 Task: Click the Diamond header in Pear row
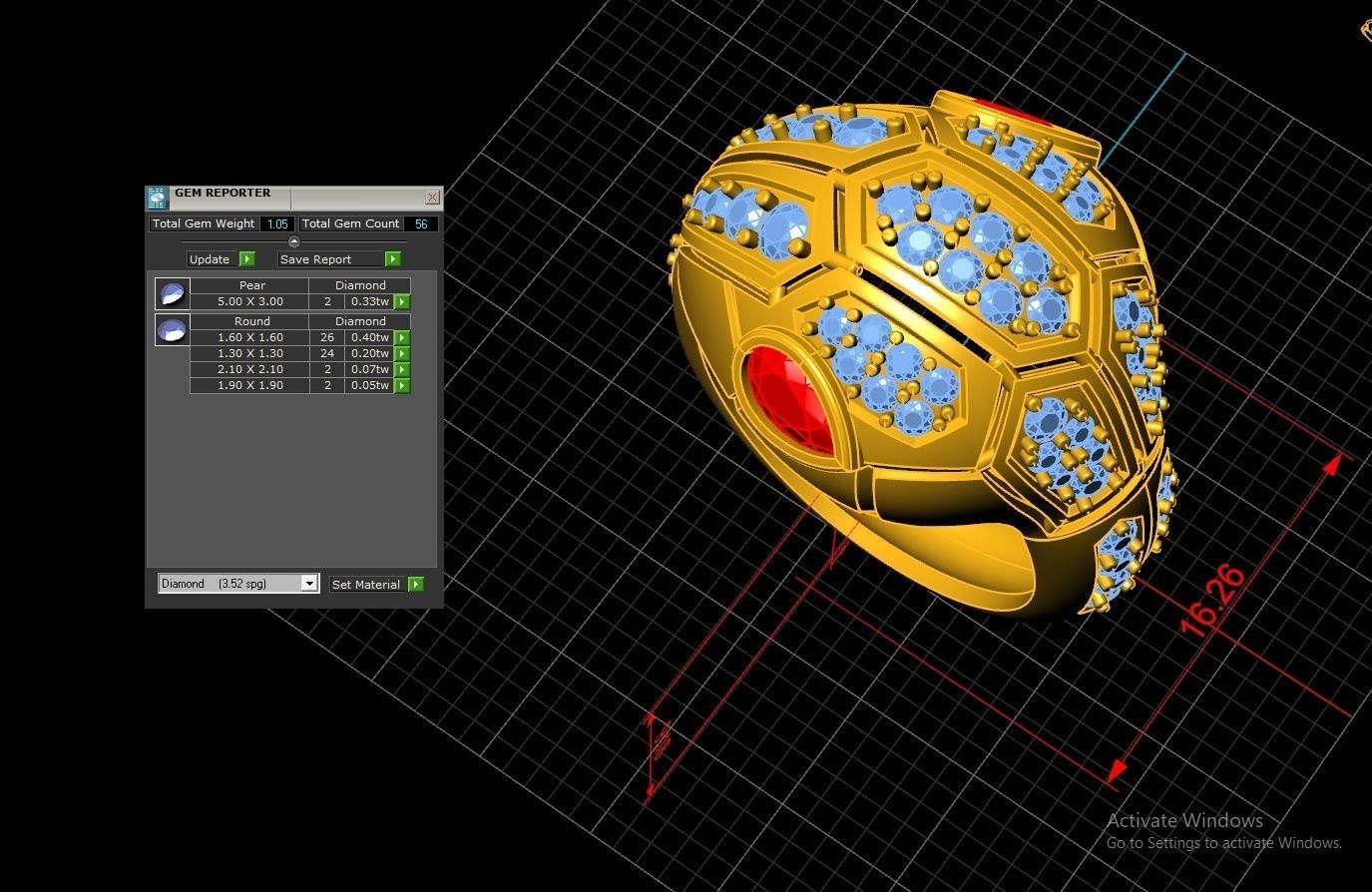coord(360,285)
